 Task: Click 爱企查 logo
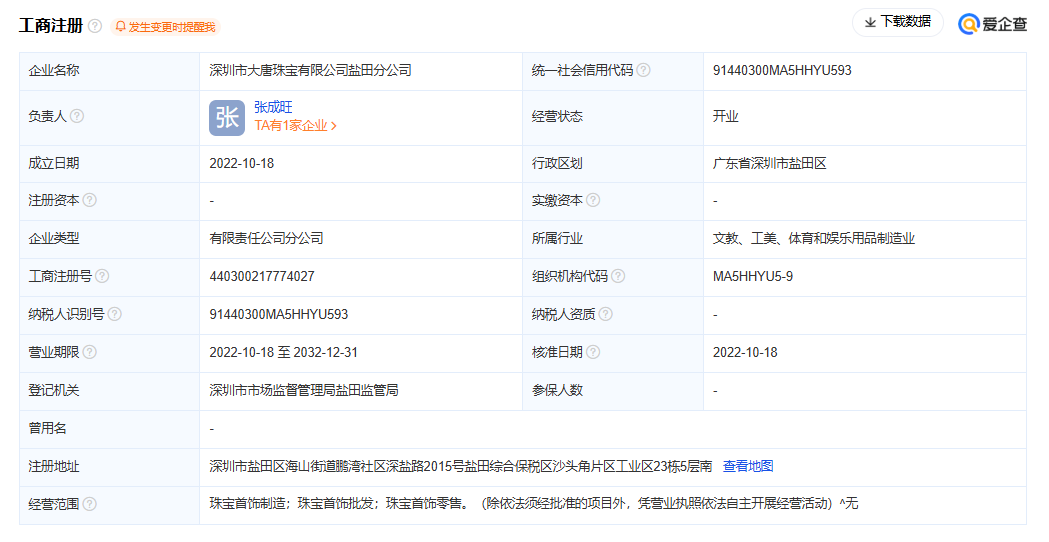(x=992, y=24)
